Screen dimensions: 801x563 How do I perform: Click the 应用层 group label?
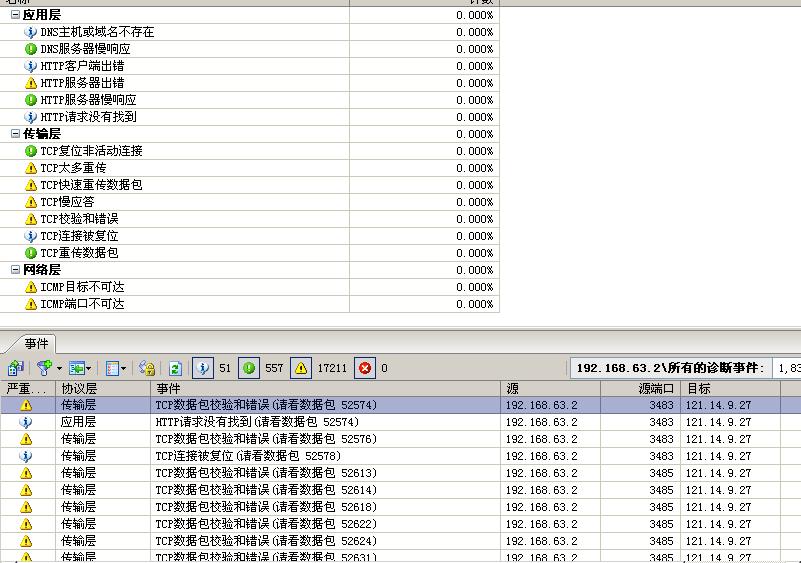pyautogui.click(x=42, y=15)
